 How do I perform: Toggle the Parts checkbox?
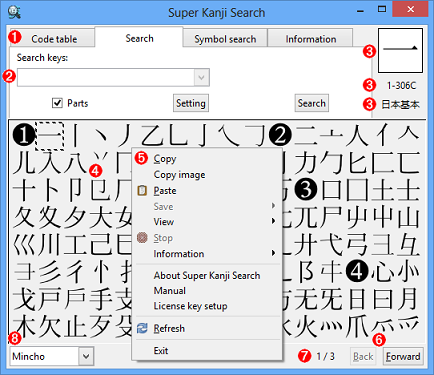tap(57, 103)
